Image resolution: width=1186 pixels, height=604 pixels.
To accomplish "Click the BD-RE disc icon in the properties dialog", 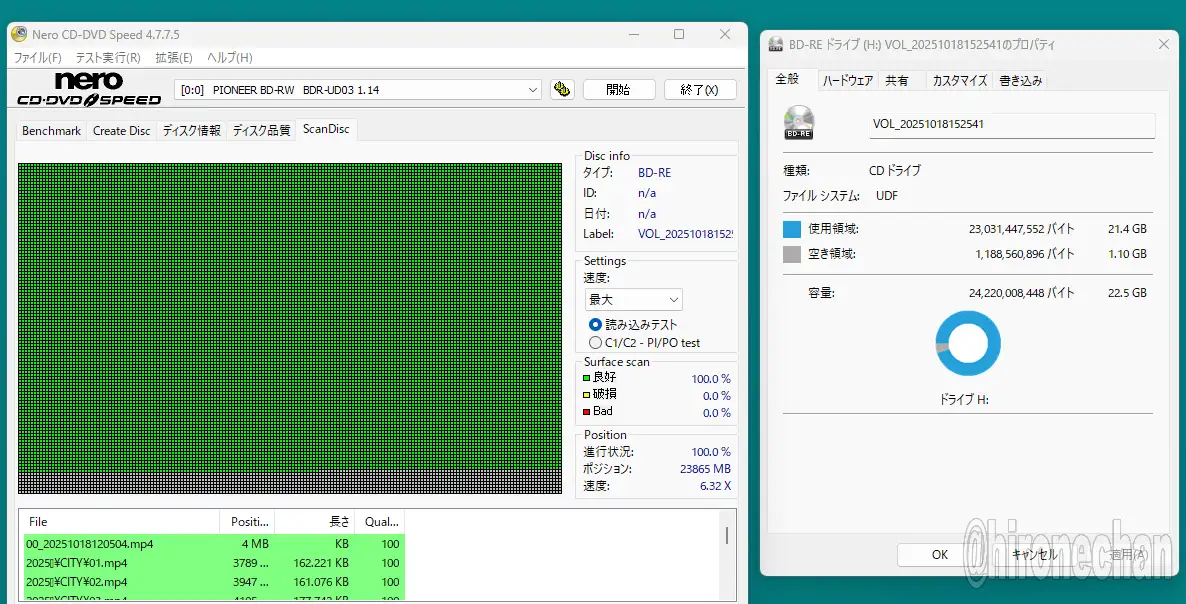I will pos(799,122).
